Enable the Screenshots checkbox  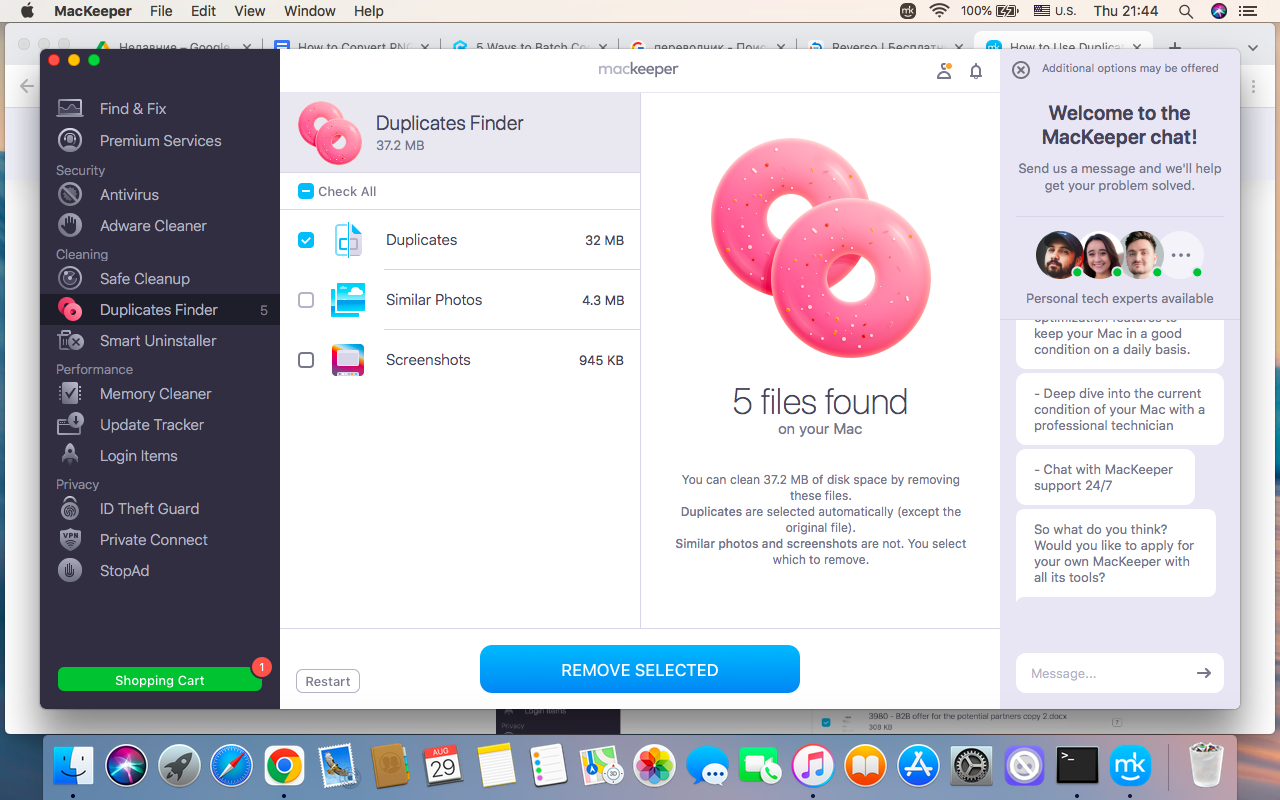[305, 359]
